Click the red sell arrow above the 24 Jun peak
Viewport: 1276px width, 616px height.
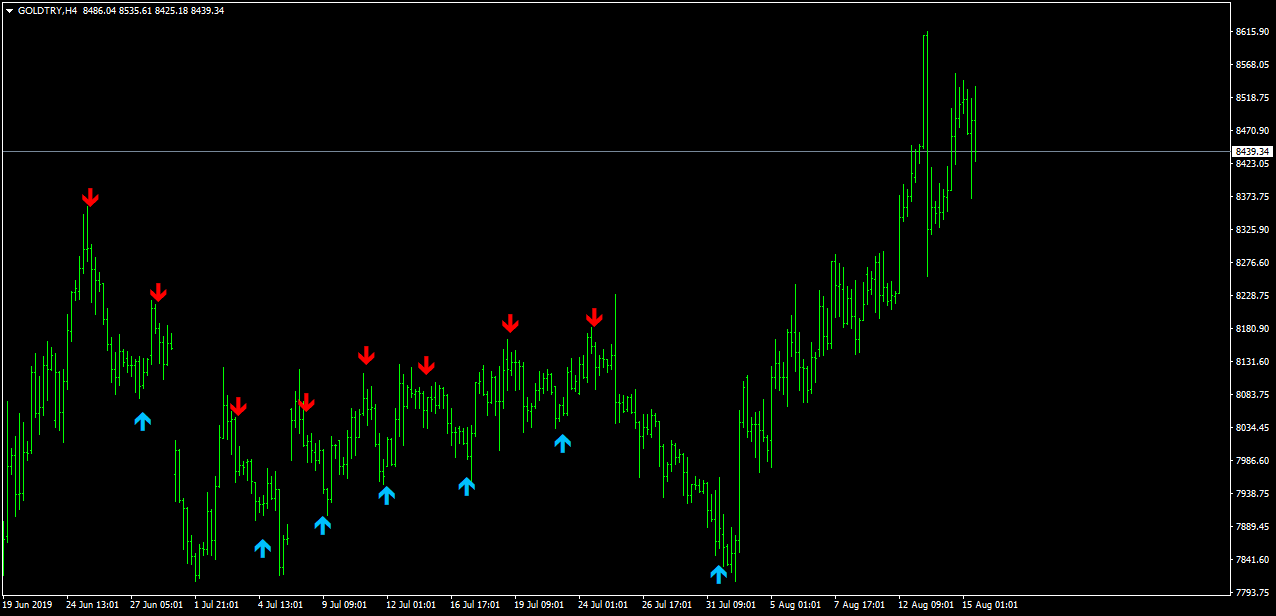tap(90, 197)
